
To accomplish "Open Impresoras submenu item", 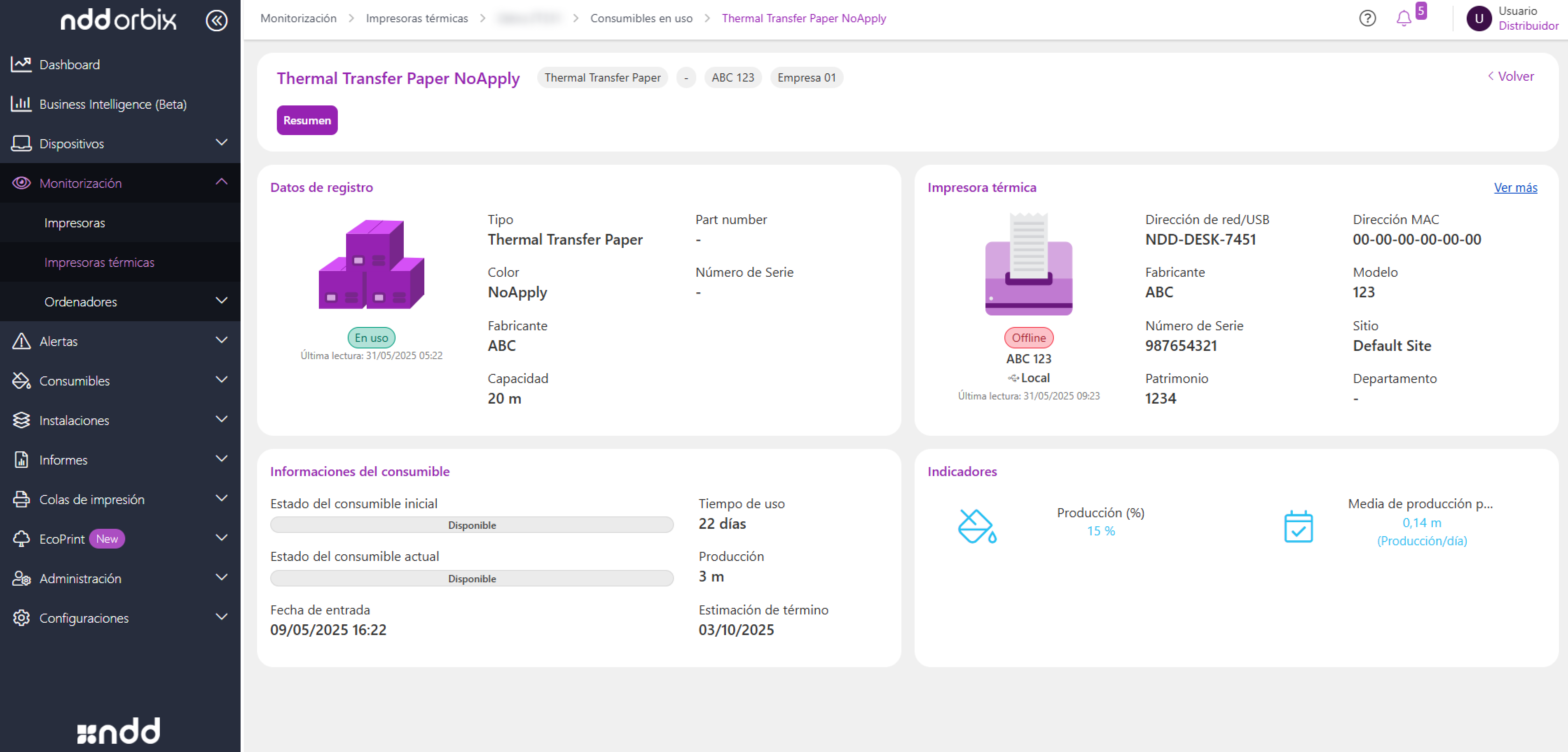I will pos(75,223).
